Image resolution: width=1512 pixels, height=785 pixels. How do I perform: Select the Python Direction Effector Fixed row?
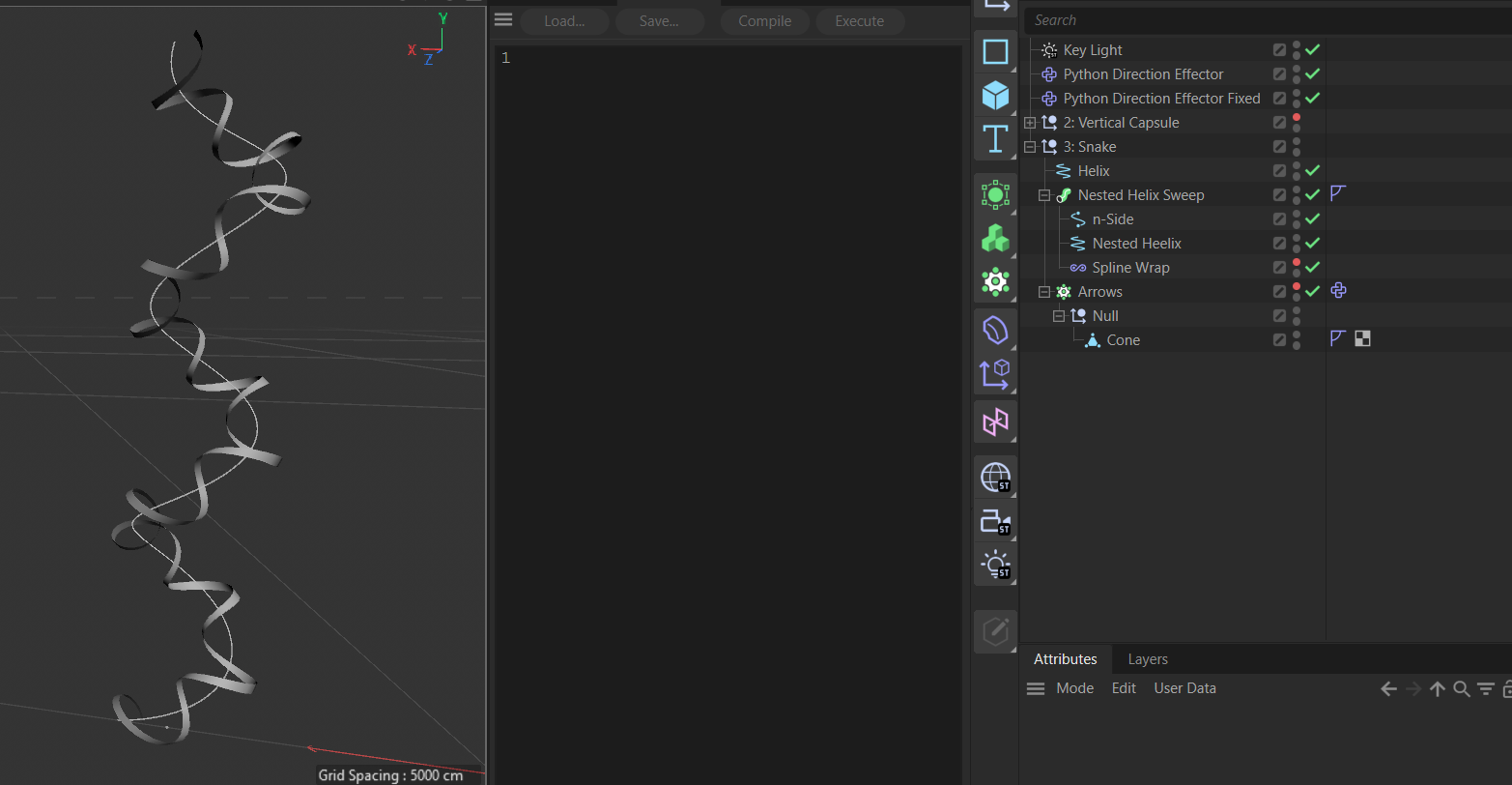[x=1161, y=99]
